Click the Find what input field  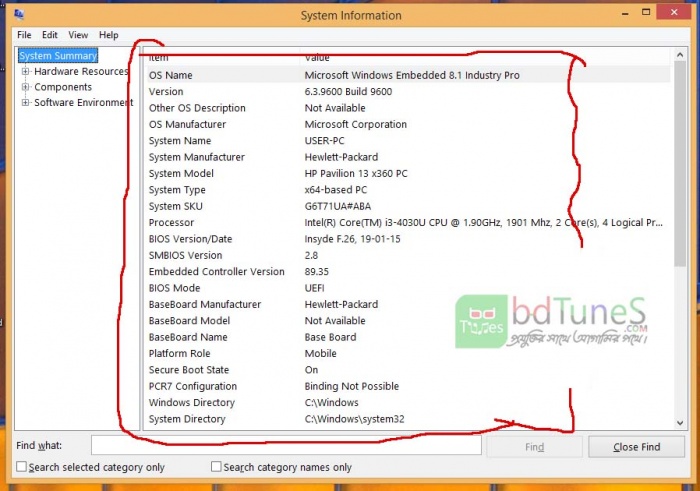click(x=286, y=445)
